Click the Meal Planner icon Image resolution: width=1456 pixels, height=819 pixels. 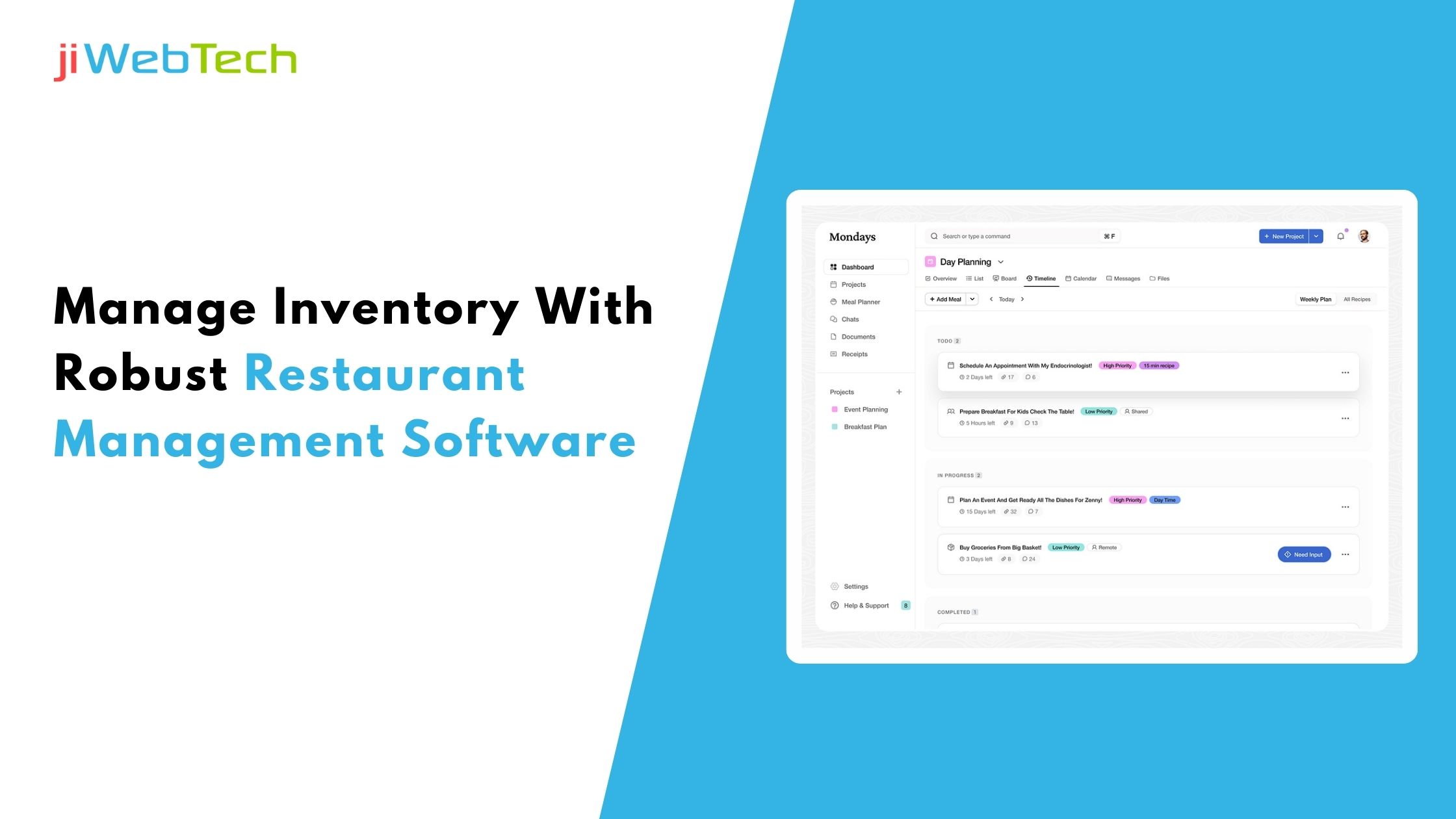click(x=834, y=302)
